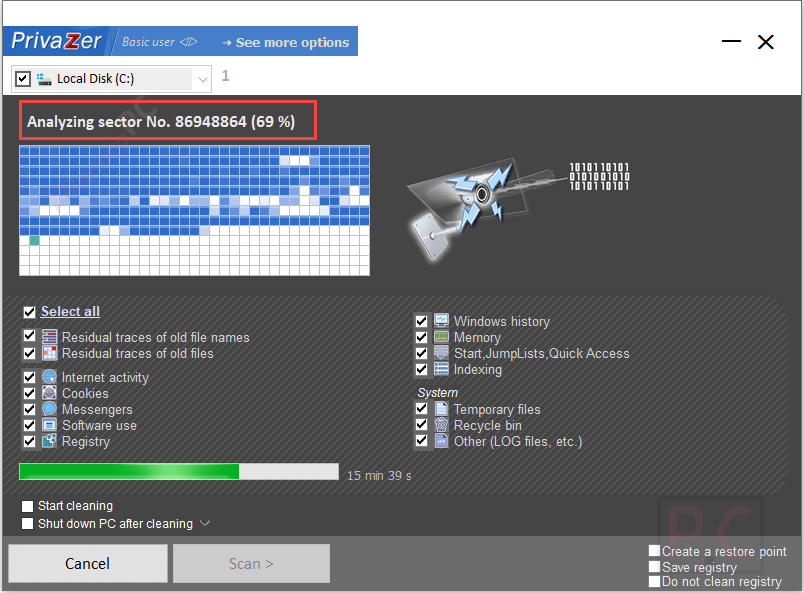804x593 pixels.
Task: Uncheck the Software use checkbox
Action: pos(29,425)
